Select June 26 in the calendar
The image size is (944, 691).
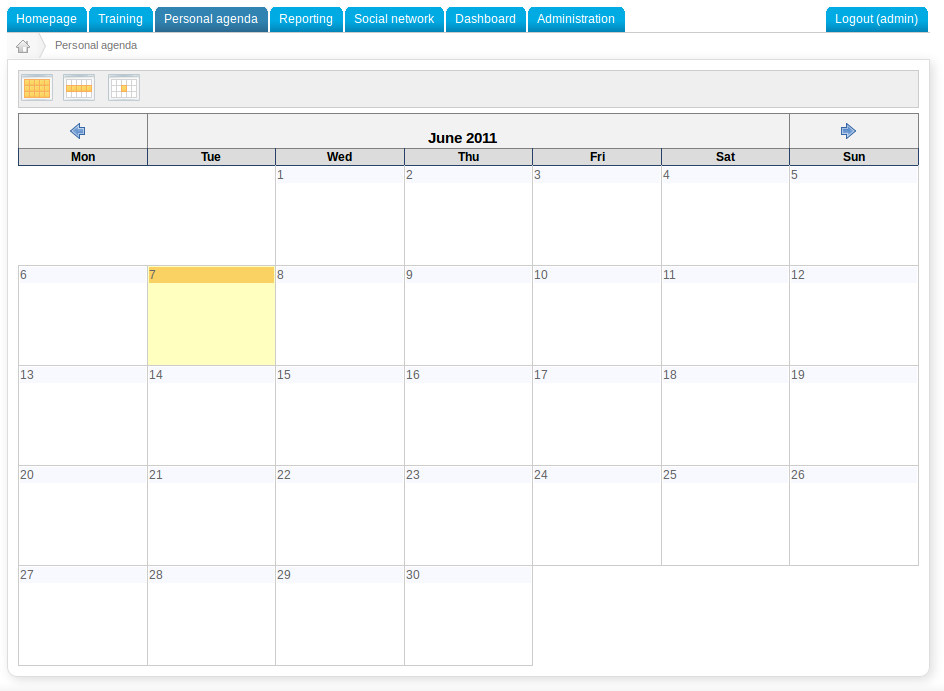pyautogui.click(x=853, y=515)
